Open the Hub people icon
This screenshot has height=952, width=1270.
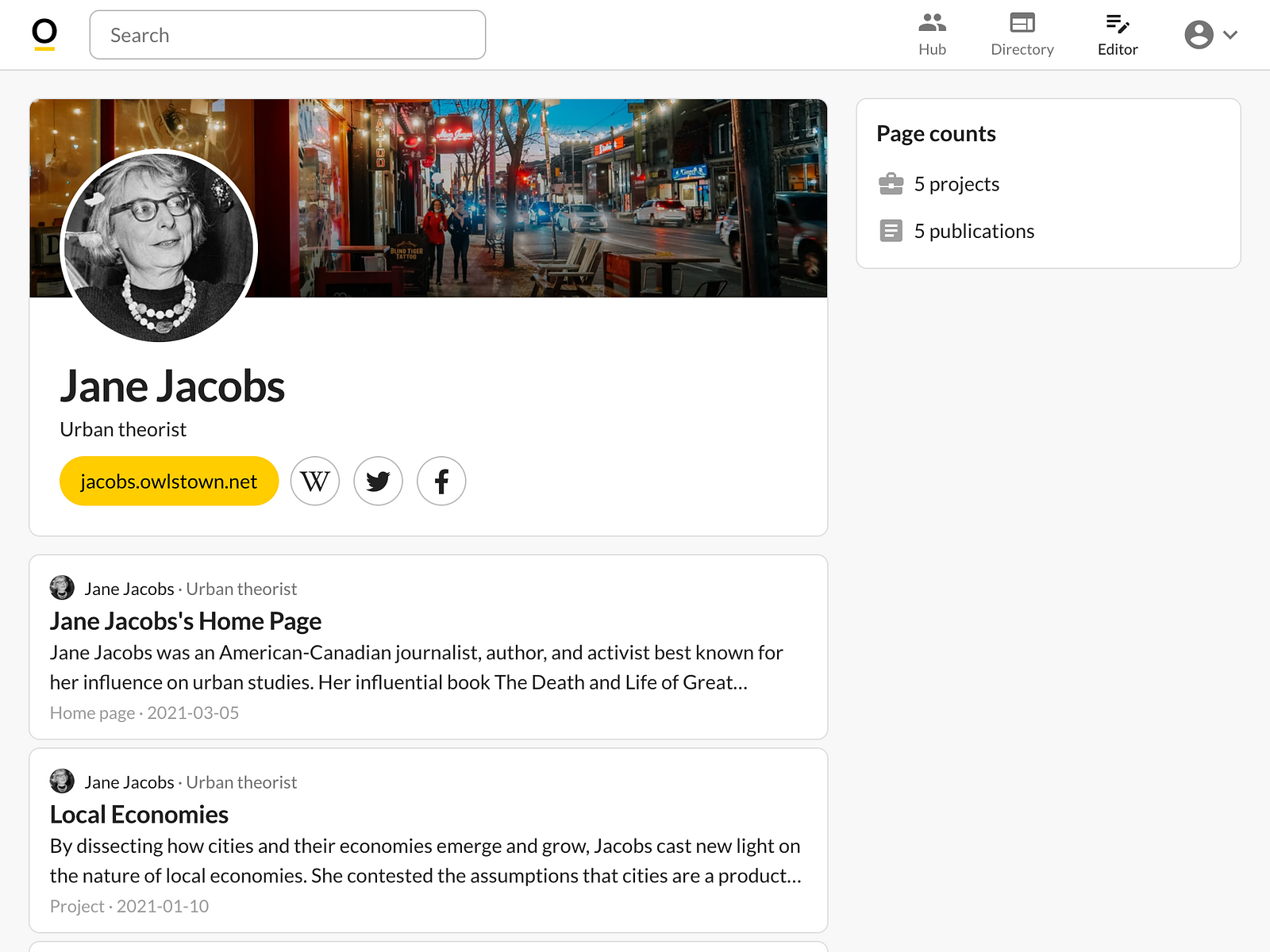(x=932, y=22)
